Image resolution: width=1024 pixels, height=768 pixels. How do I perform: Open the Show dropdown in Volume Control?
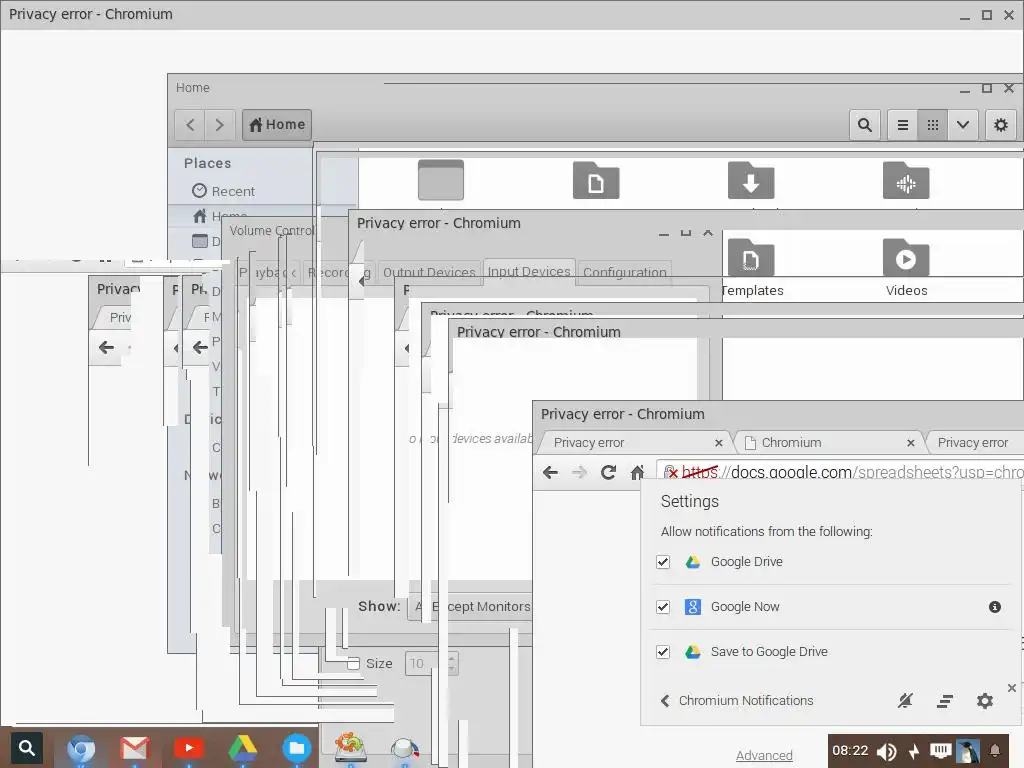coord(472,607)
